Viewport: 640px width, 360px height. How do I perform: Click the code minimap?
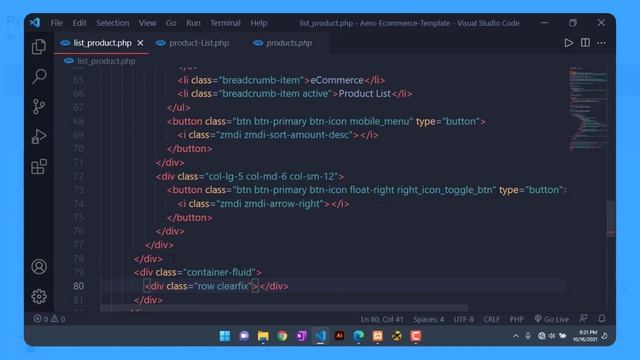[x=588, y=108]
